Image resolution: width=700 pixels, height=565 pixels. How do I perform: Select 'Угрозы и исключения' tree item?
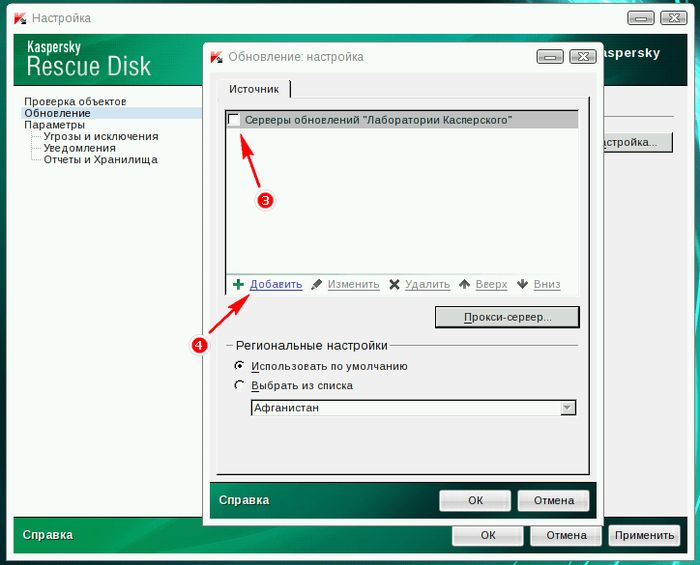[x=101, y=136]
